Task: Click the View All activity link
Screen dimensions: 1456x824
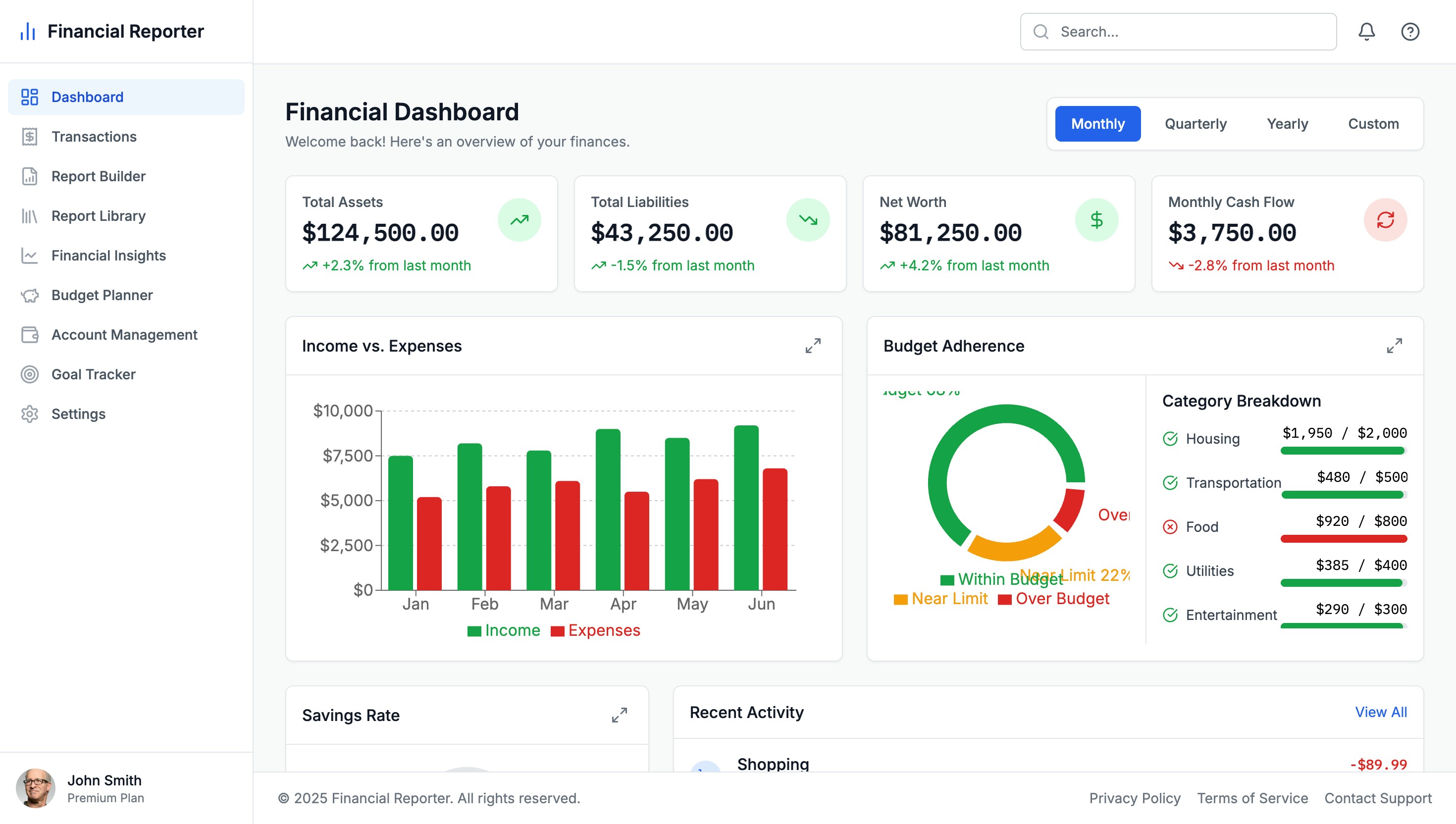Action: coord(1381,712)
